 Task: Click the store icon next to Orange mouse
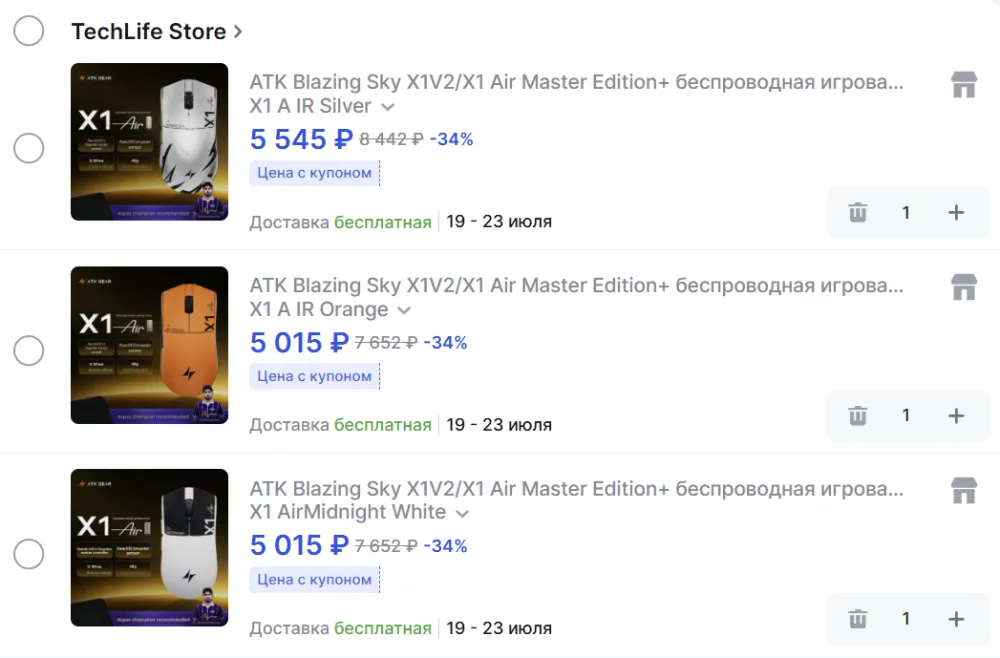pyautogui.click(x=964, y=288)
